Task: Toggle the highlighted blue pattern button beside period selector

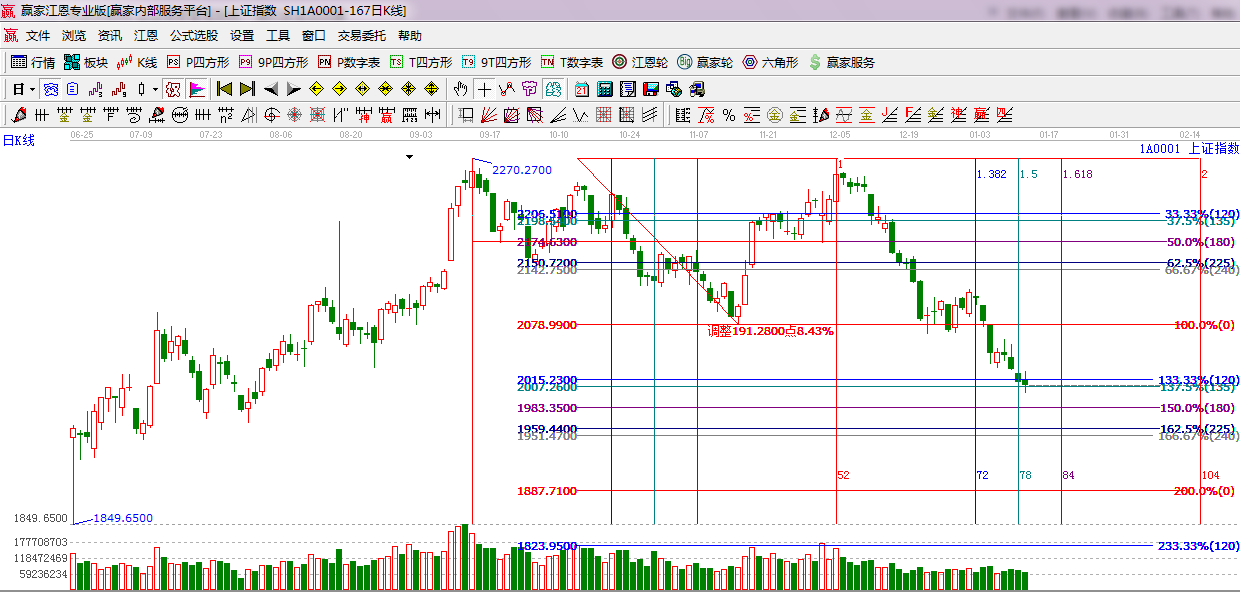Action: (x=50, y=89)
